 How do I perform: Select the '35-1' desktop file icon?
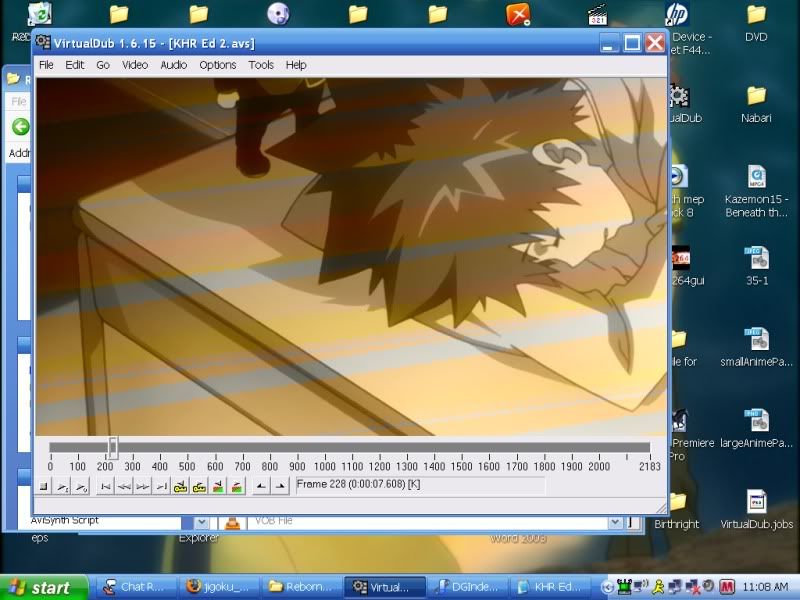point(757,266)
